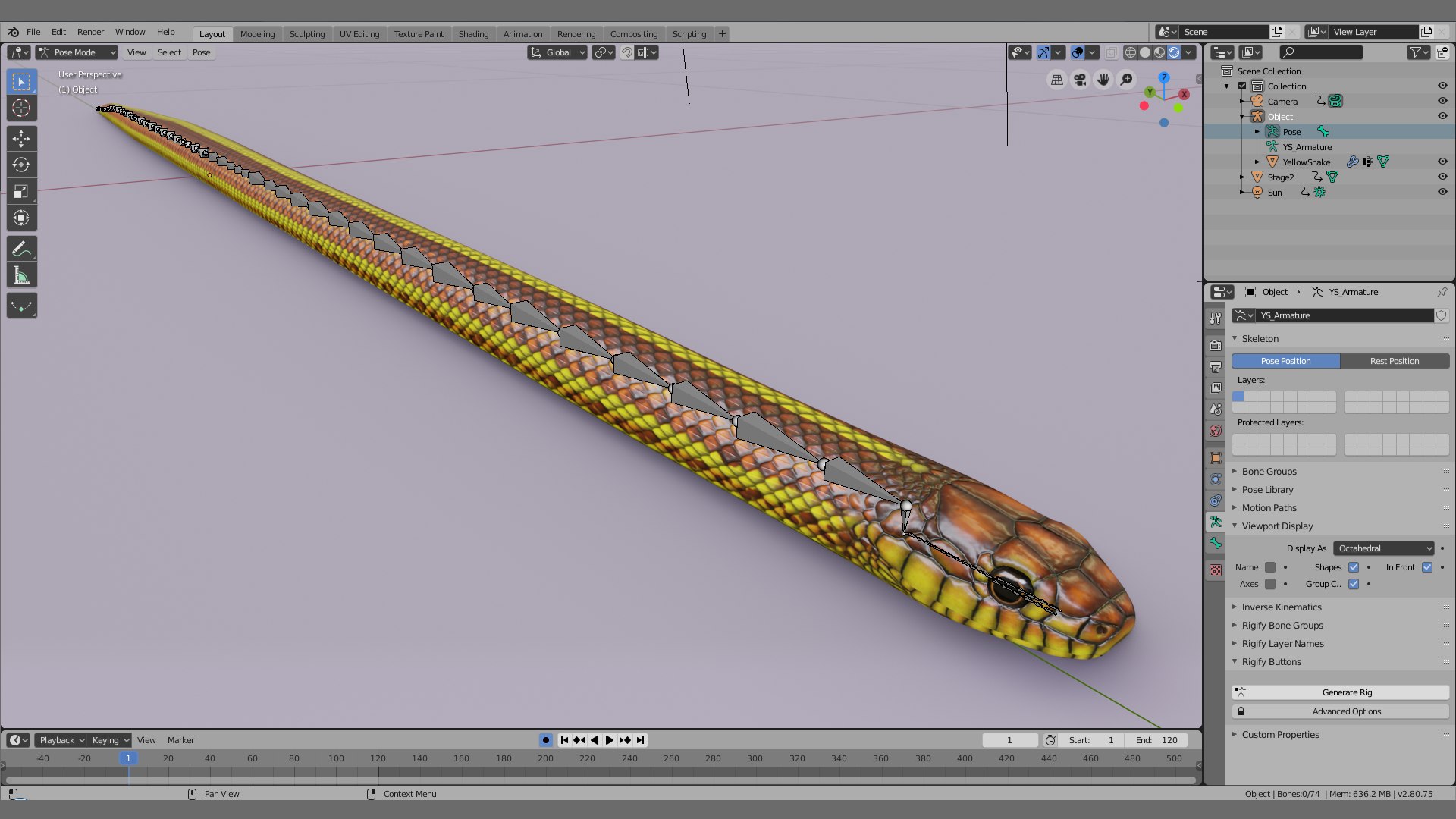
Task: Select the Scale tool
Action: [x=21, y=191]
